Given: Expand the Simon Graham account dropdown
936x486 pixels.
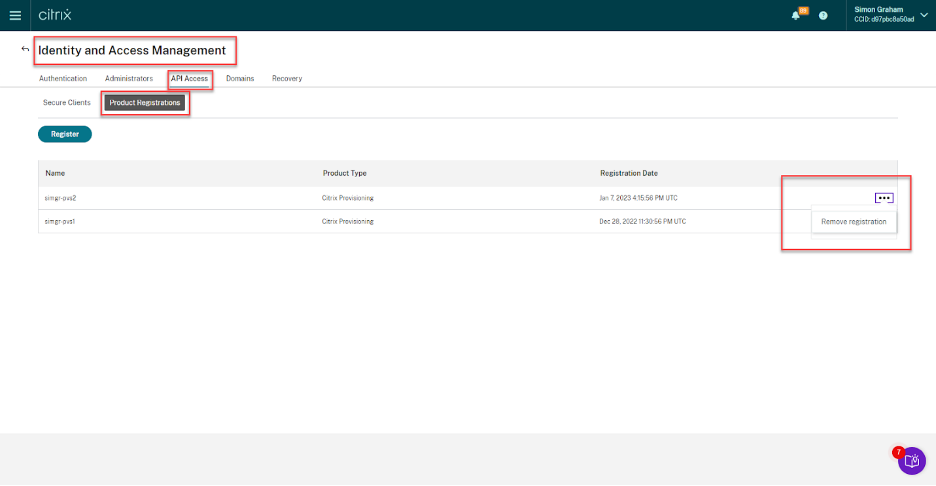Looking at the screenshot, I should coord(922,15).
